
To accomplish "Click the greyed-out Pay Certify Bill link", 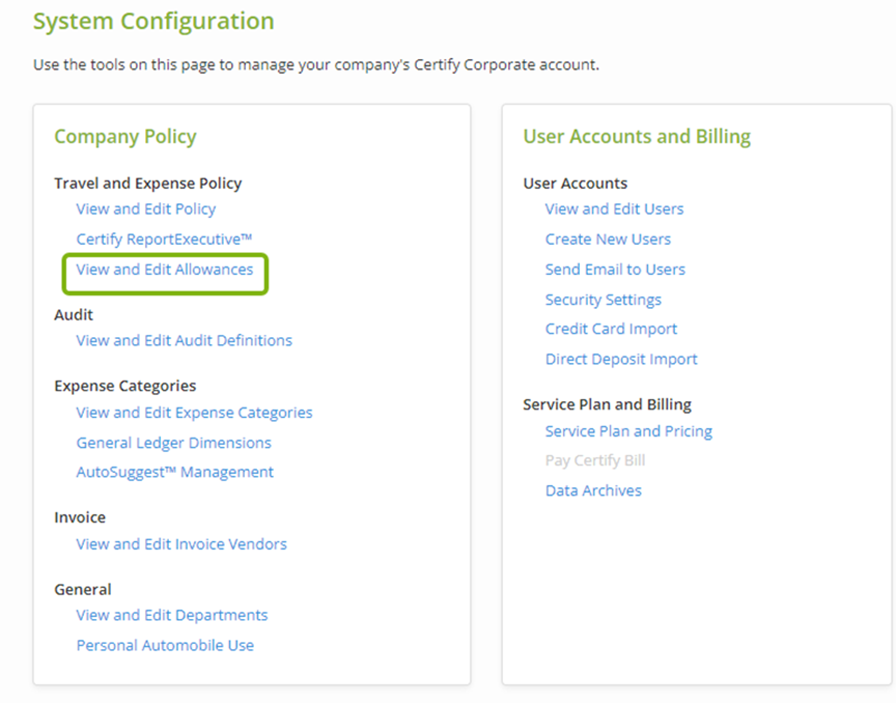I will (x=595, y=460).
